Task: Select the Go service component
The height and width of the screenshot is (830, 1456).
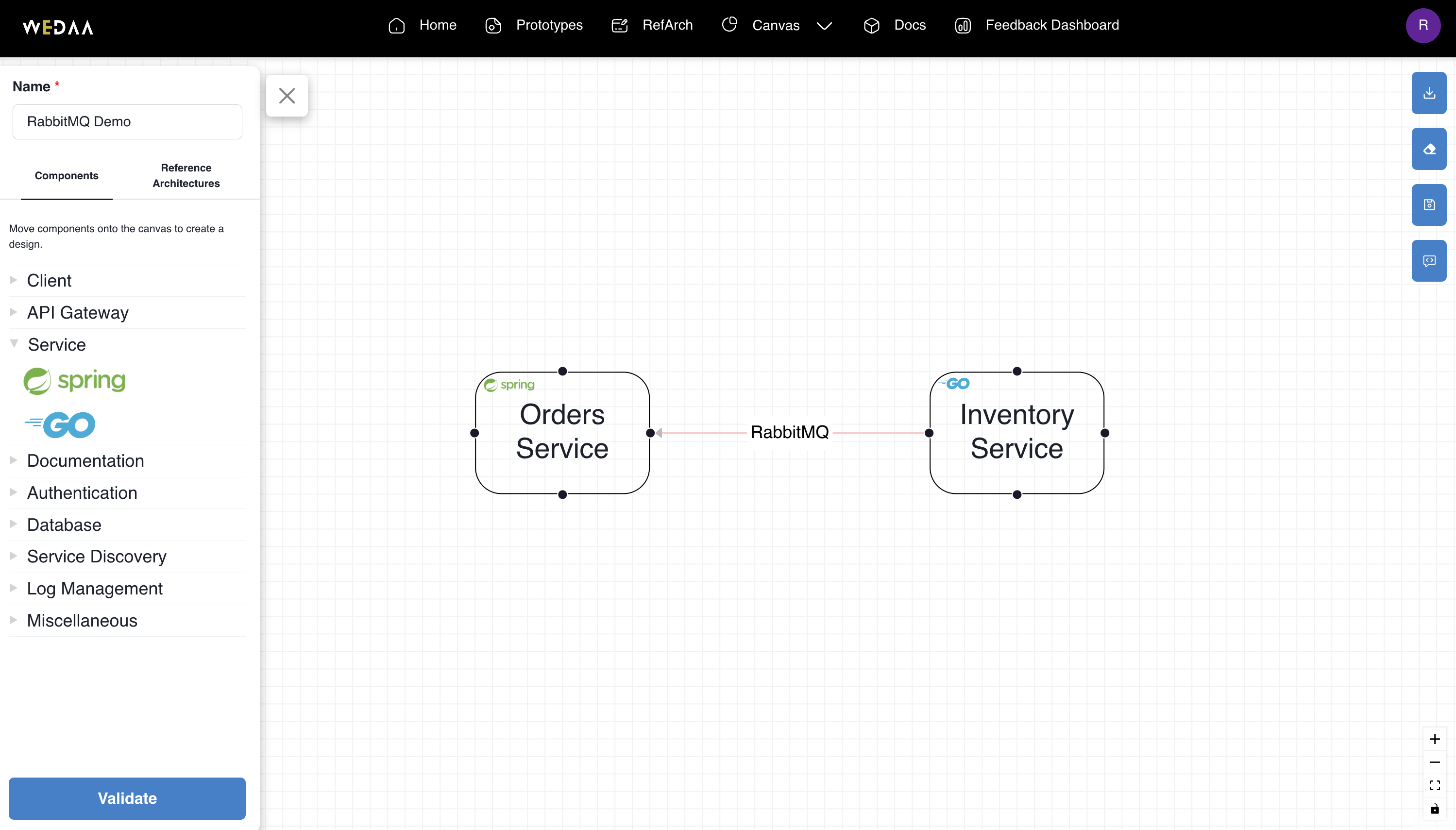Action: pyautogui.click(x=60, y=424)
